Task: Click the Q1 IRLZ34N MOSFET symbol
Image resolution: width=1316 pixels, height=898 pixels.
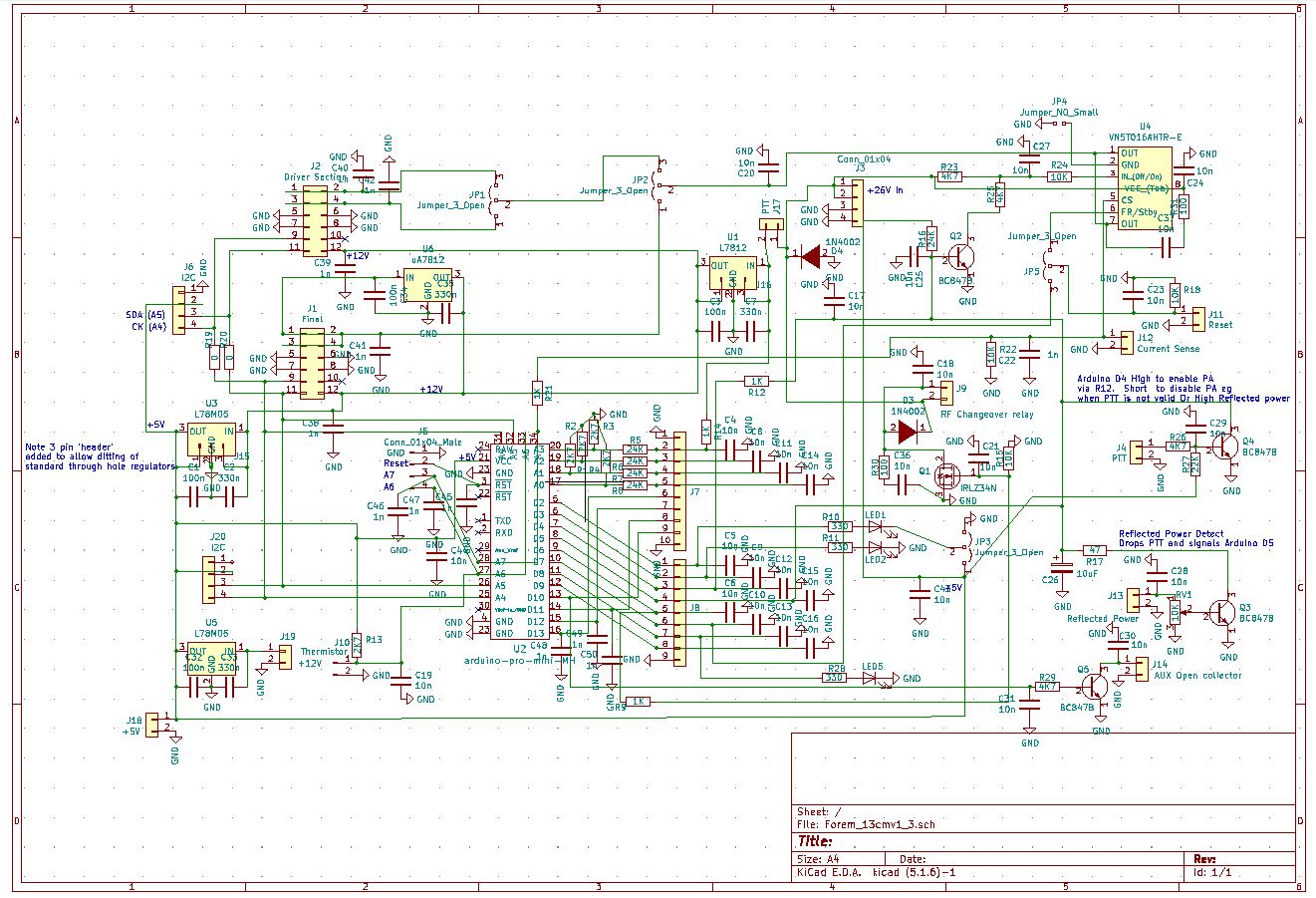Action: click(947, 476)
